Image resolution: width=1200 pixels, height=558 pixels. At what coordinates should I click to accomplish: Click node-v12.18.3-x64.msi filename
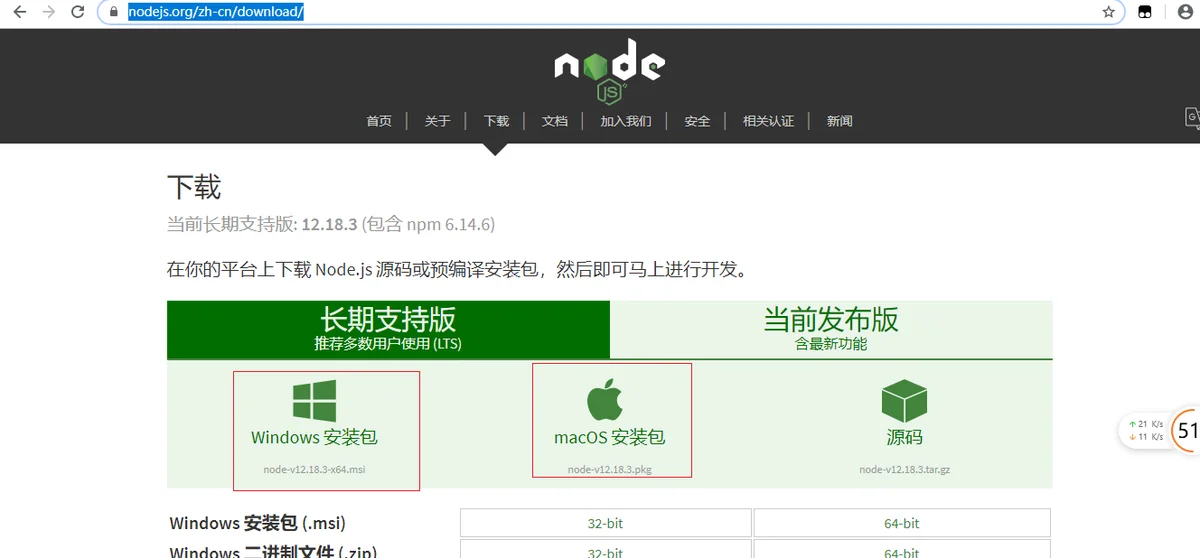pyautogui.click(x=315, y=469)
